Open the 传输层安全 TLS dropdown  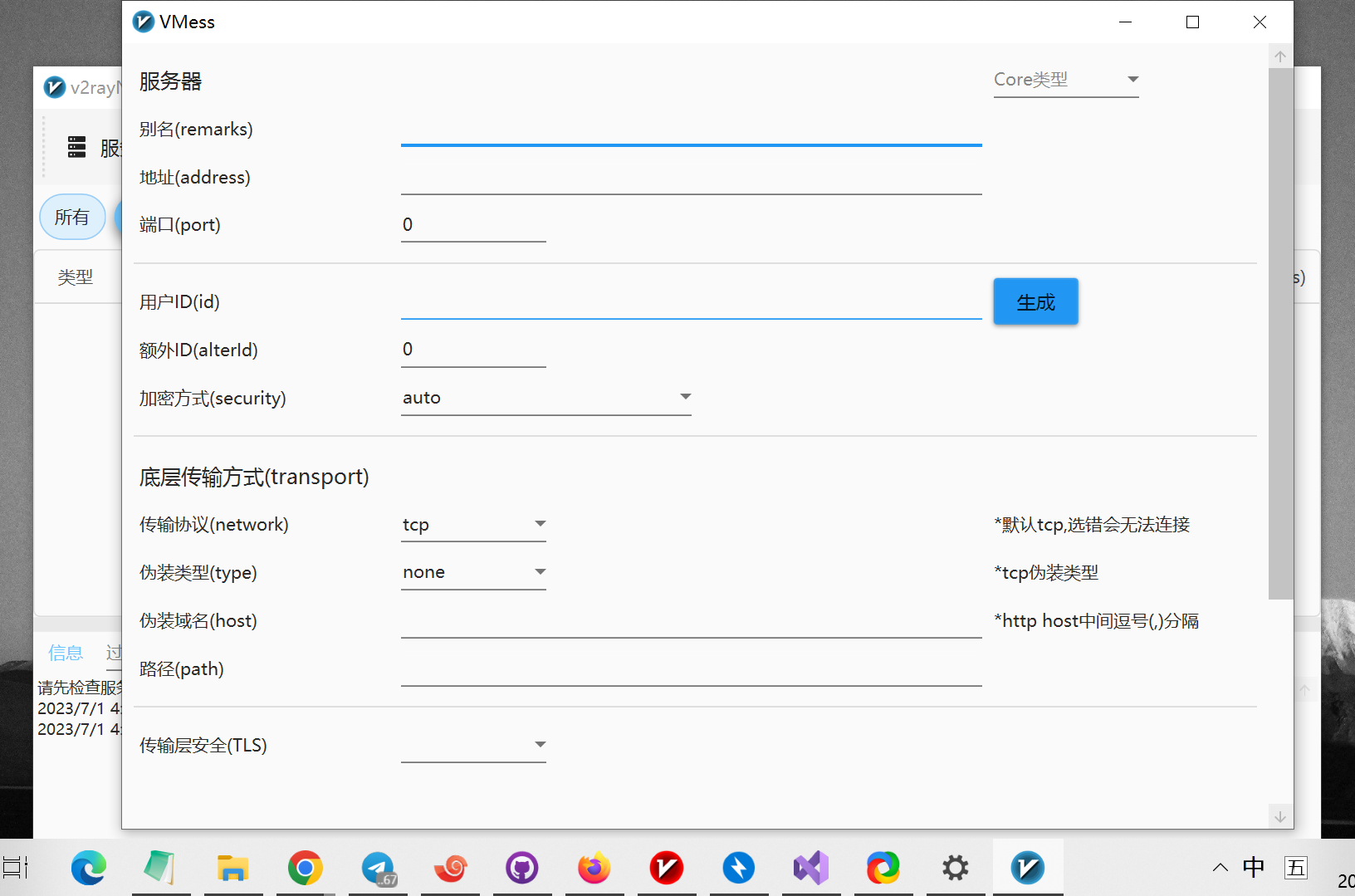(473, 745)
